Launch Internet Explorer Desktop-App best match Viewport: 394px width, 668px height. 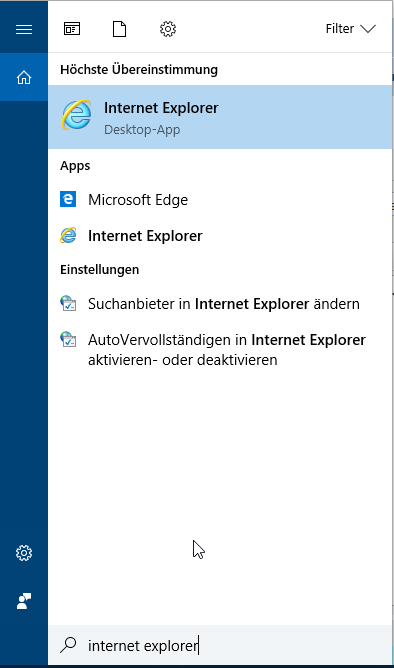click(x=220, y=117)
